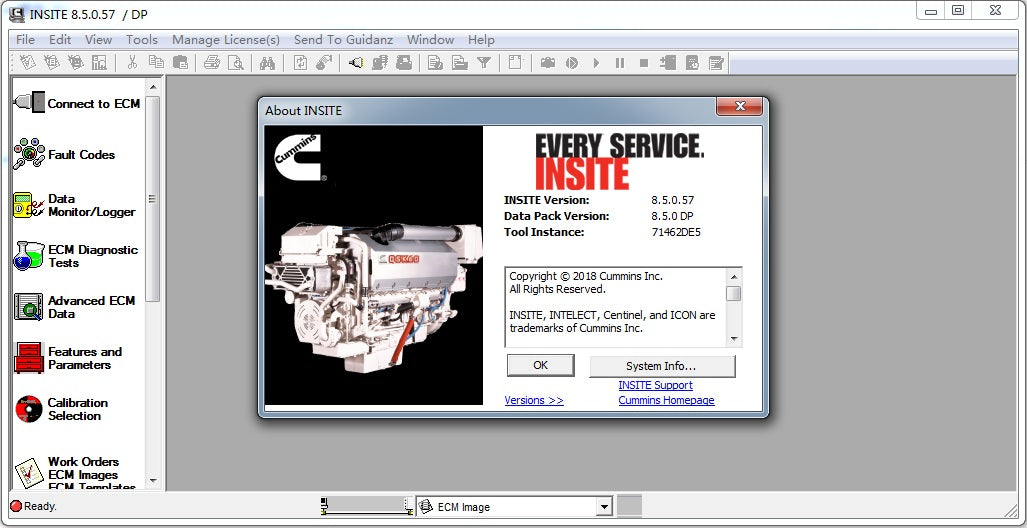
Task: Click the Copy toolbar icon
Action: [x=156, y=63]
